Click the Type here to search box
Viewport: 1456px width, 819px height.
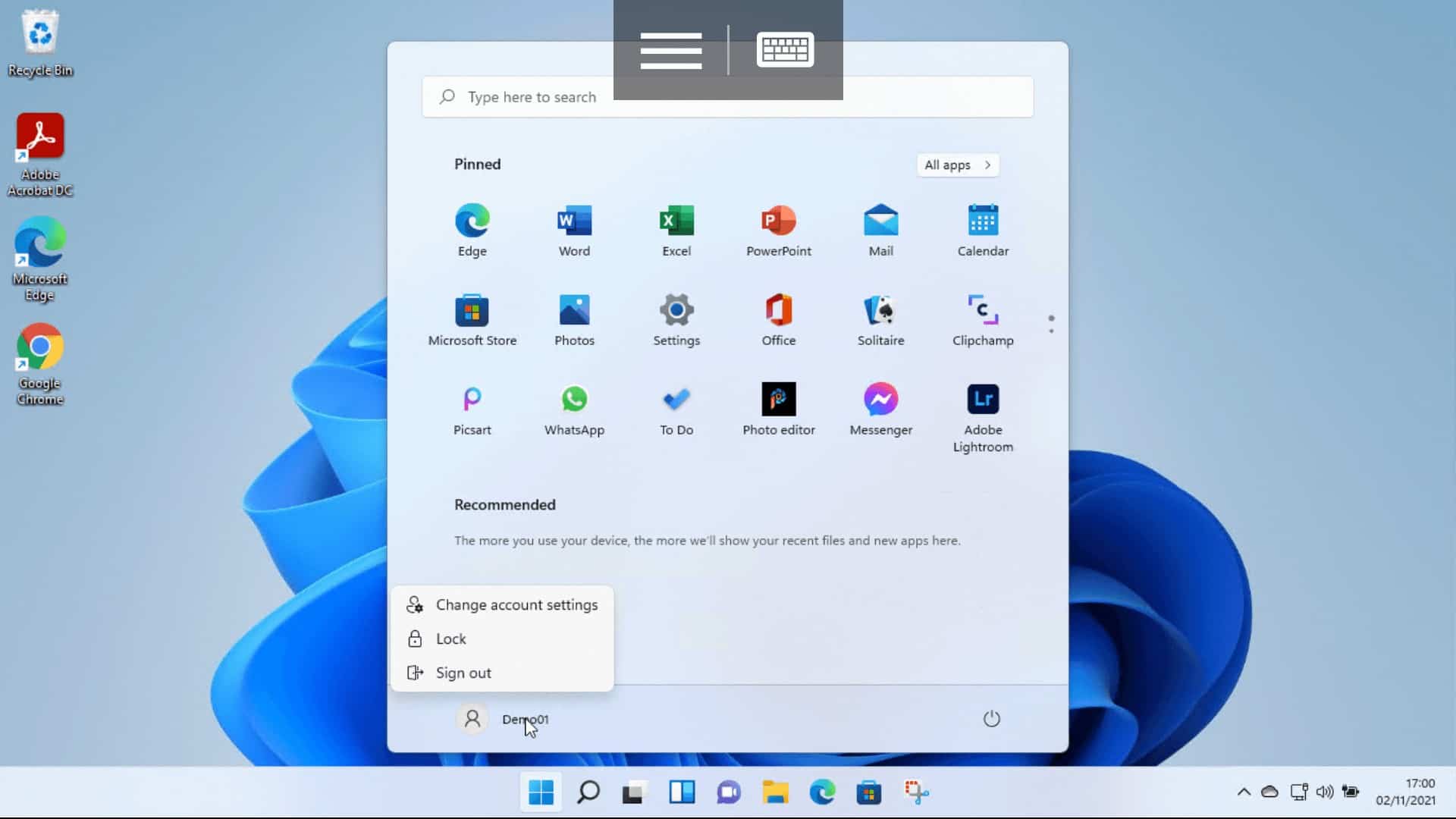(x=728, y=97)
